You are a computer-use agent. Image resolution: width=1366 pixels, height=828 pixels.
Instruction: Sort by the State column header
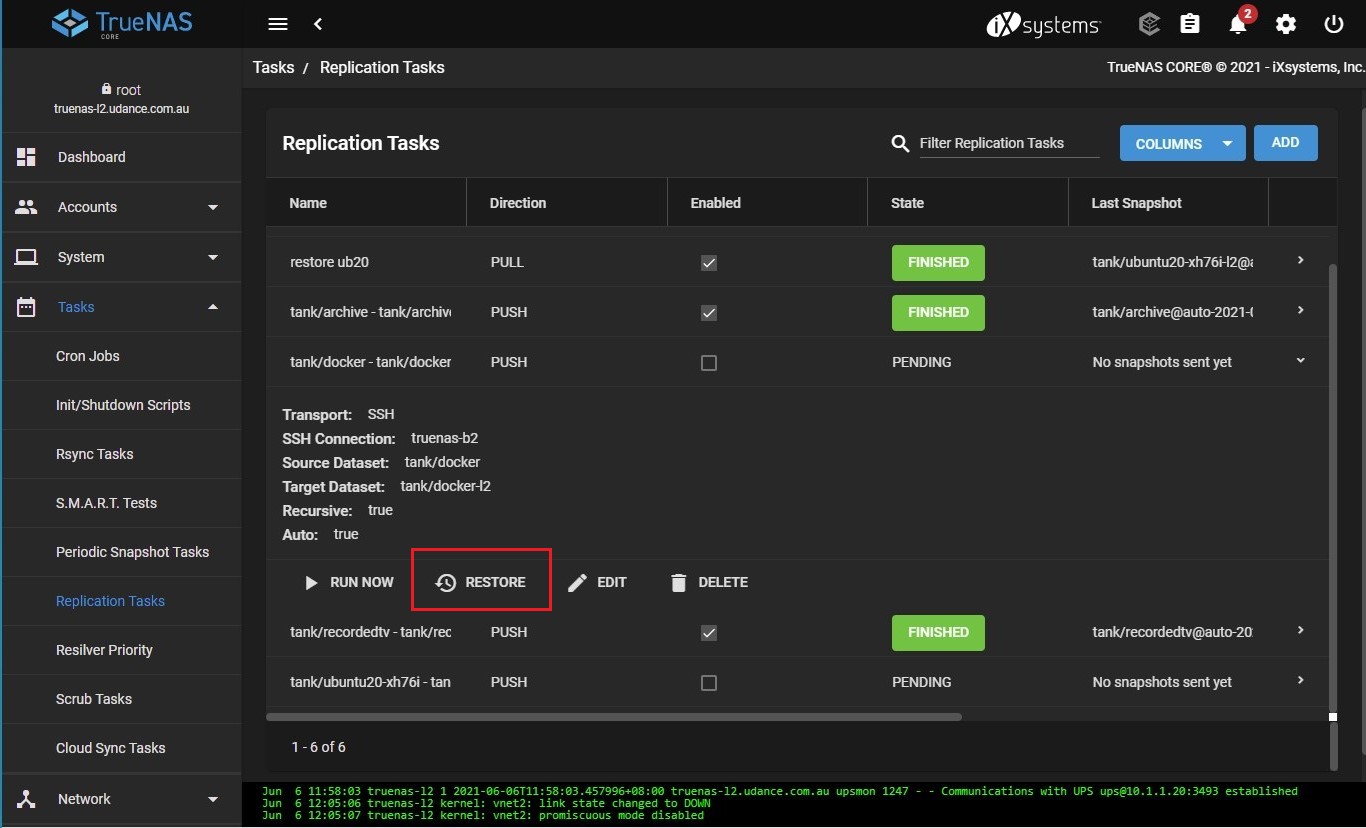tap(907, 203)
